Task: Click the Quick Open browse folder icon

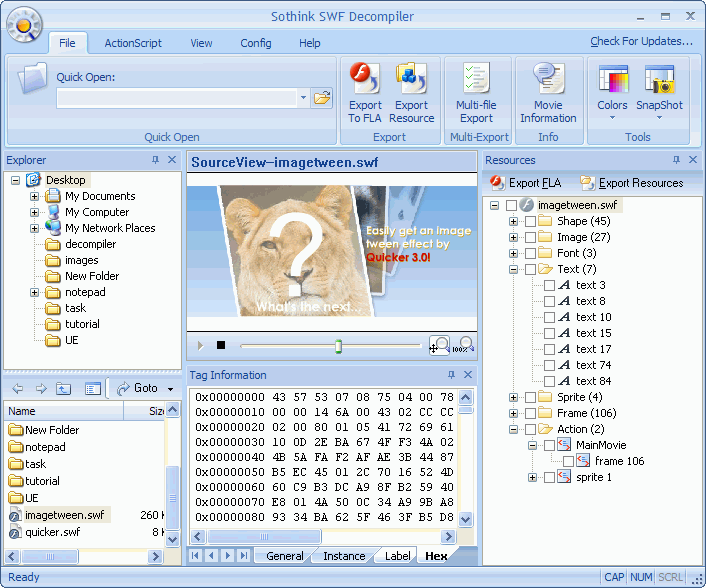Action: pyautogui.click(x=322, y=97)
